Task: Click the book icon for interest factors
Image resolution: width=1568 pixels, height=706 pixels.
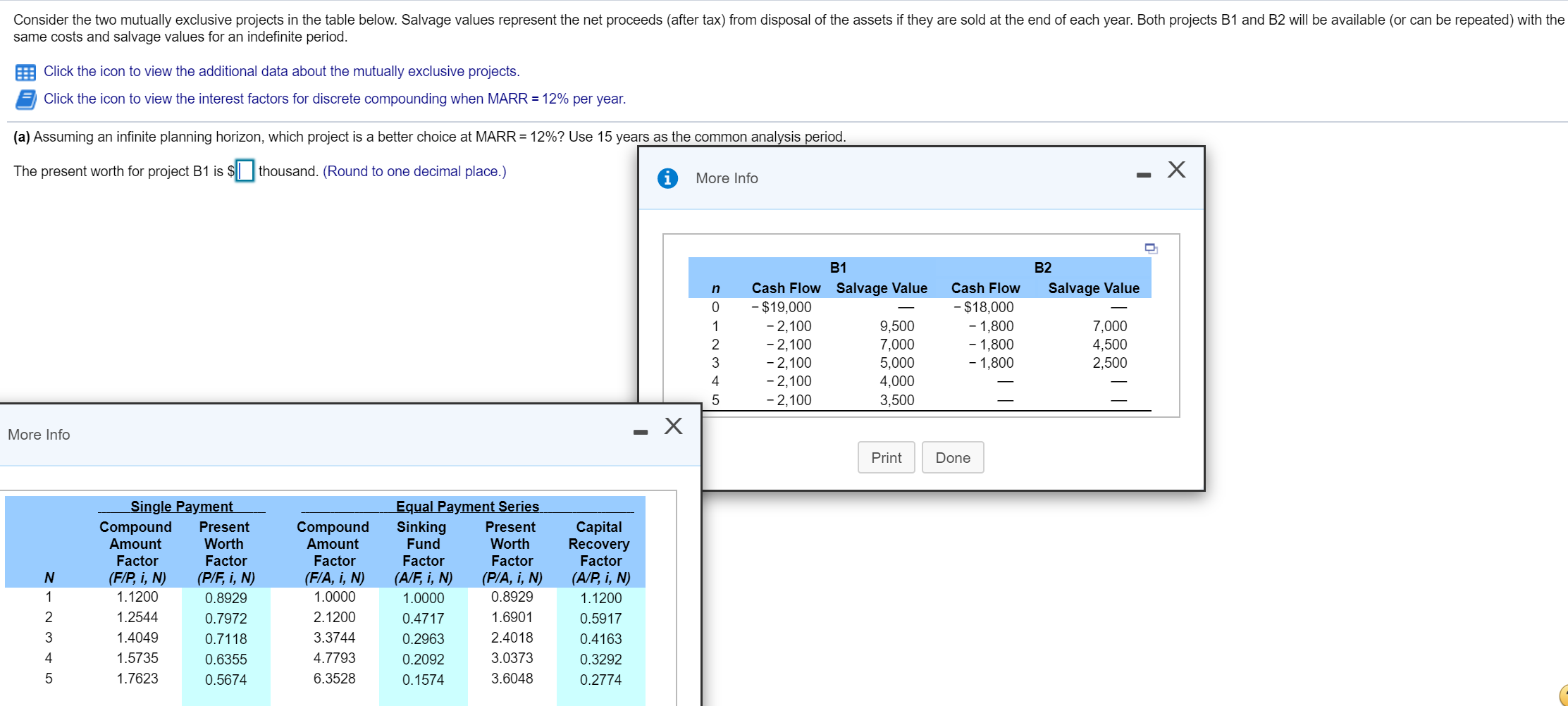Action: pyautogui.click(x=25, y=99)
